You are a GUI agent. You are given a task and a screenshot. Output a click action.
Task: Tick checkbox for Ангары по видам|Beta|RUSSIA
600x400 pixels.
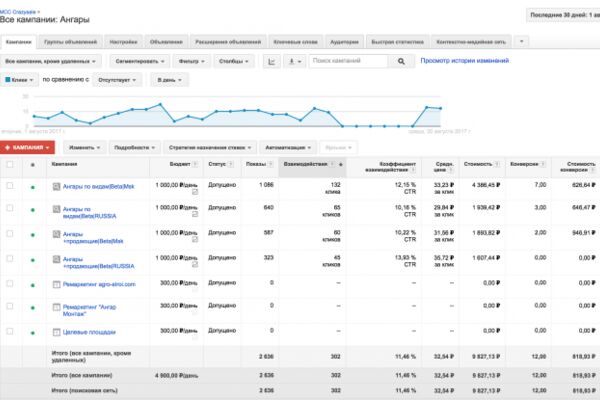click(10, 208)
